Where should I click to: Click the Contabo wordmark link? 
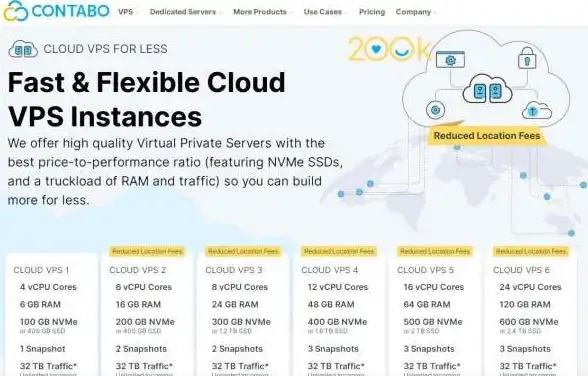click(x=70, y=11)
